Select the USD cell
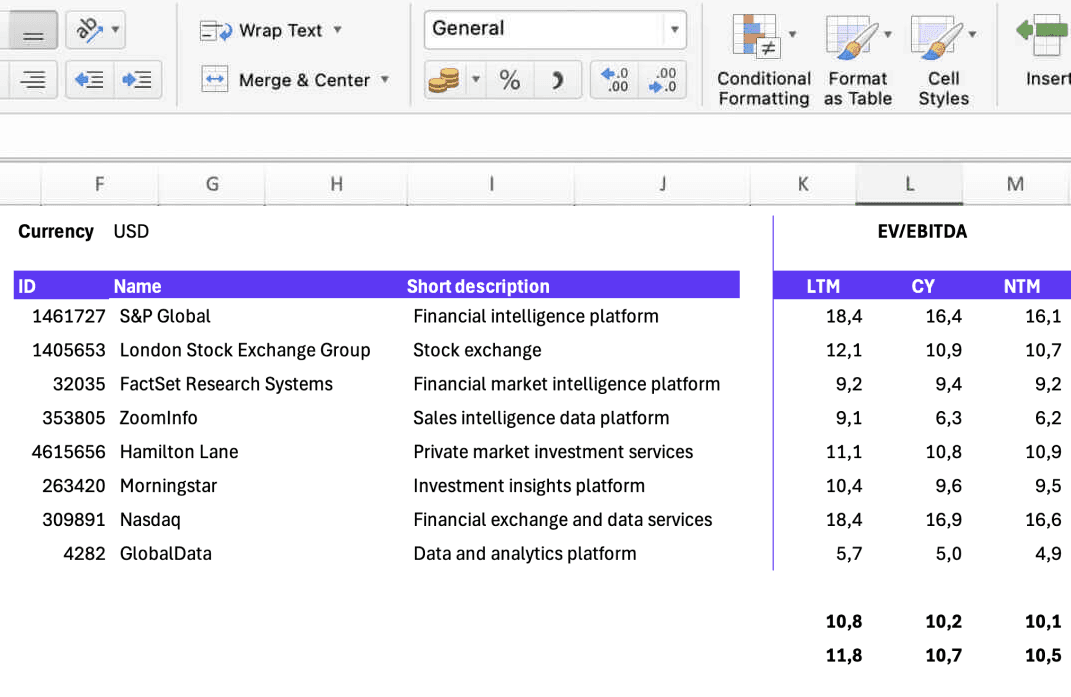The image size is (1071, 697). tap(131, 232)
